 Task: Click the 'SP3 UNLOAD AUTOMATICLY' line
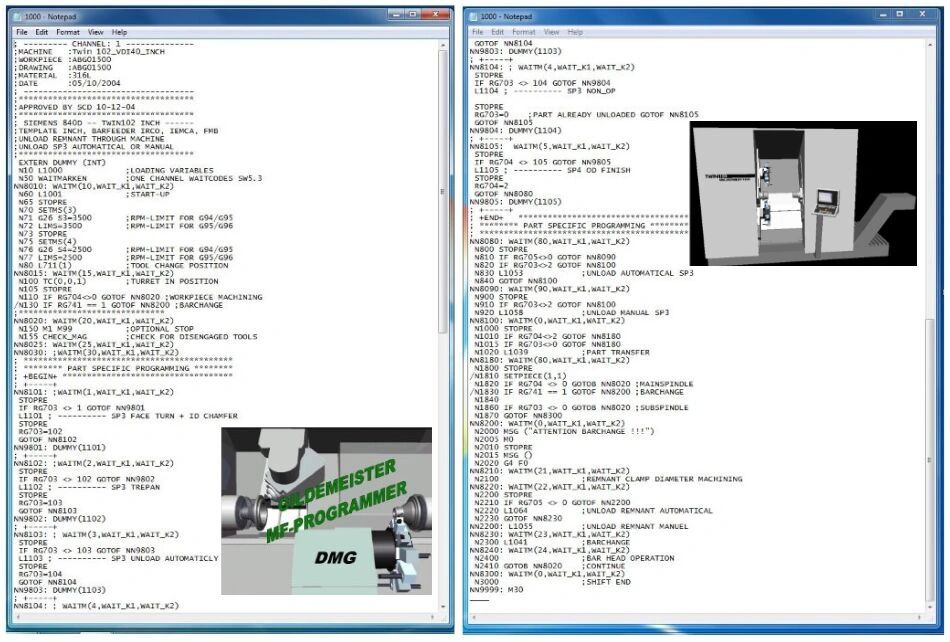click(x=118, y=558)
